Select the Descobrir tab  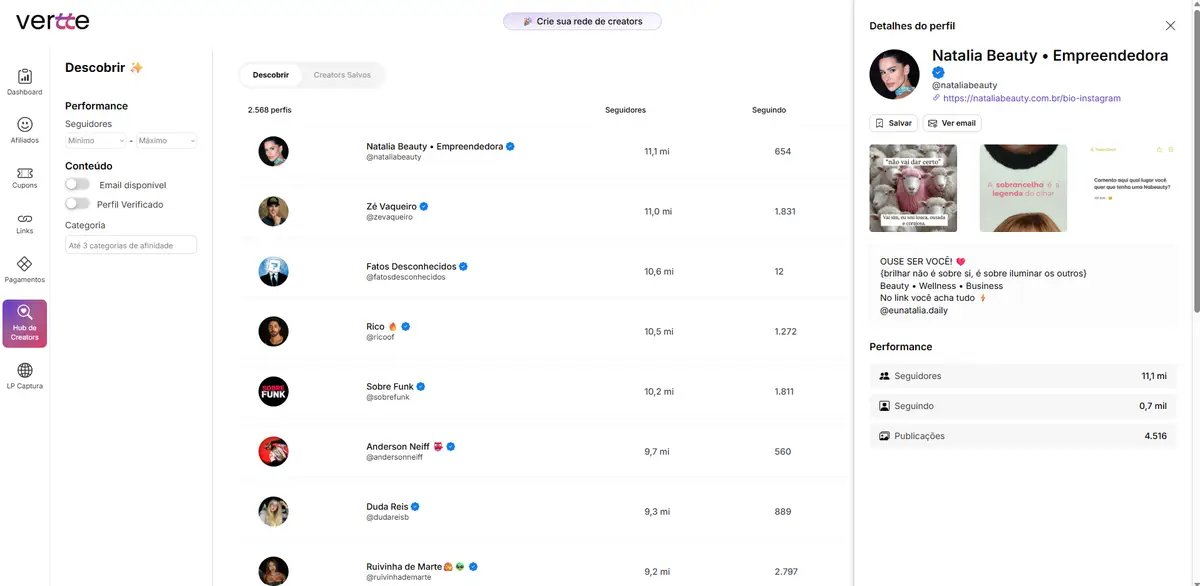272,74
